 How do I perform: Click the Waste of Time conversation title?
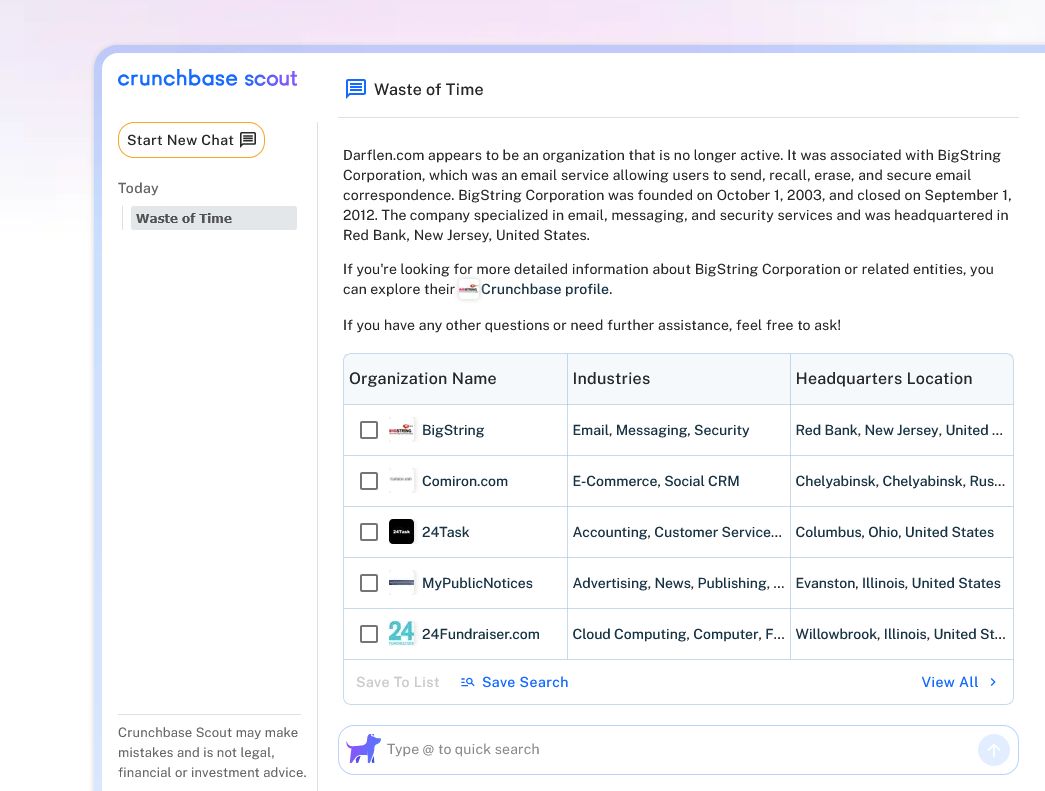429,89
